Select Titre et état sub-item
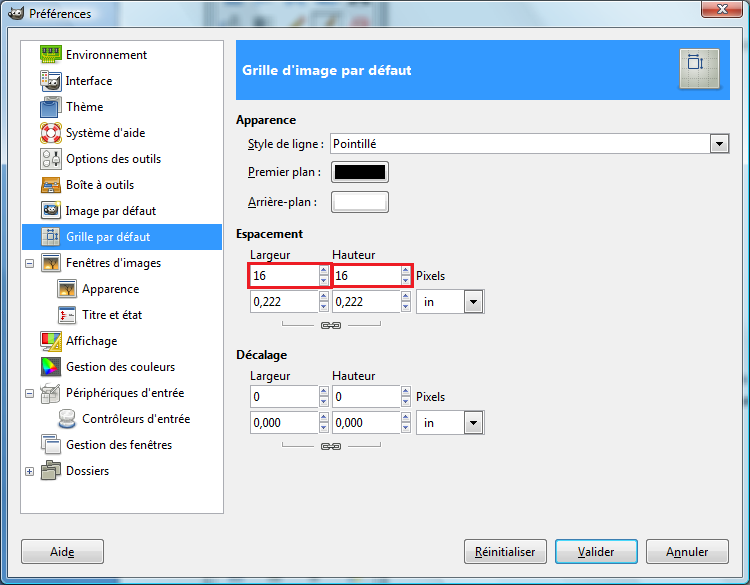 pyautogui.click(x=112, y=315)
